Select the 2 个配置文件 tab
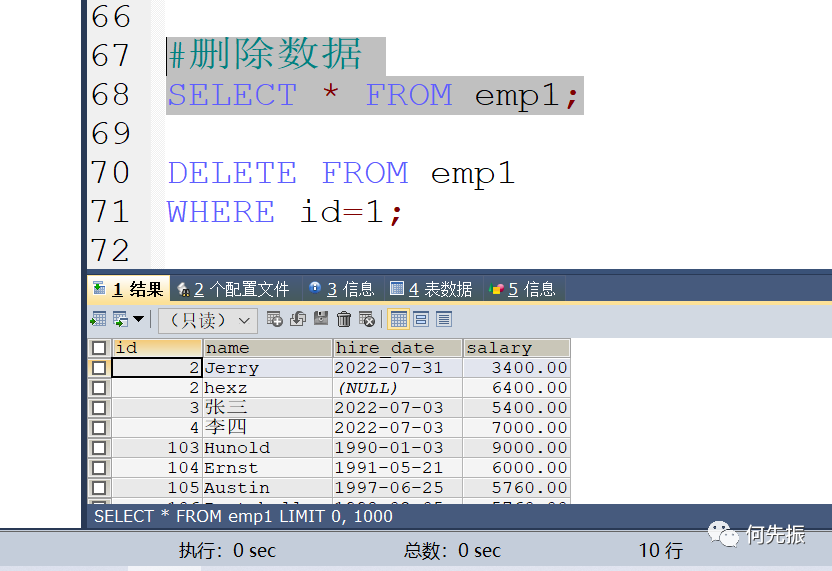 point(237,289)
